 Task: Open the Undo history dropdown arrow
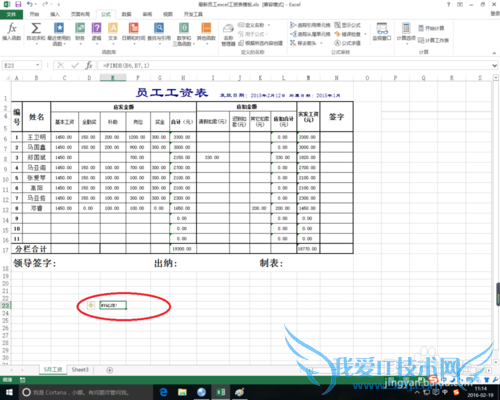(x=36, y=5)
